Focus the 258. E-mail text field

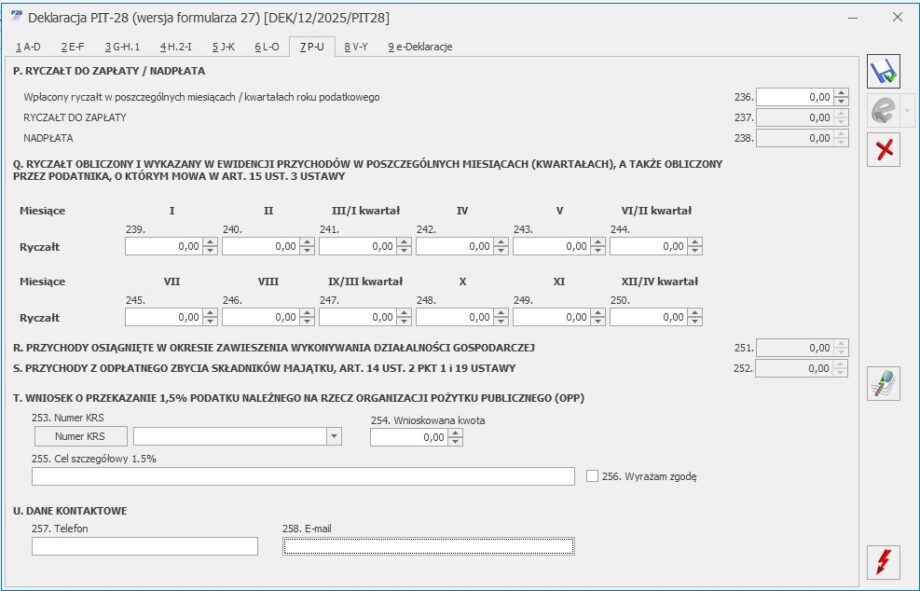click(x=428, y=546)
